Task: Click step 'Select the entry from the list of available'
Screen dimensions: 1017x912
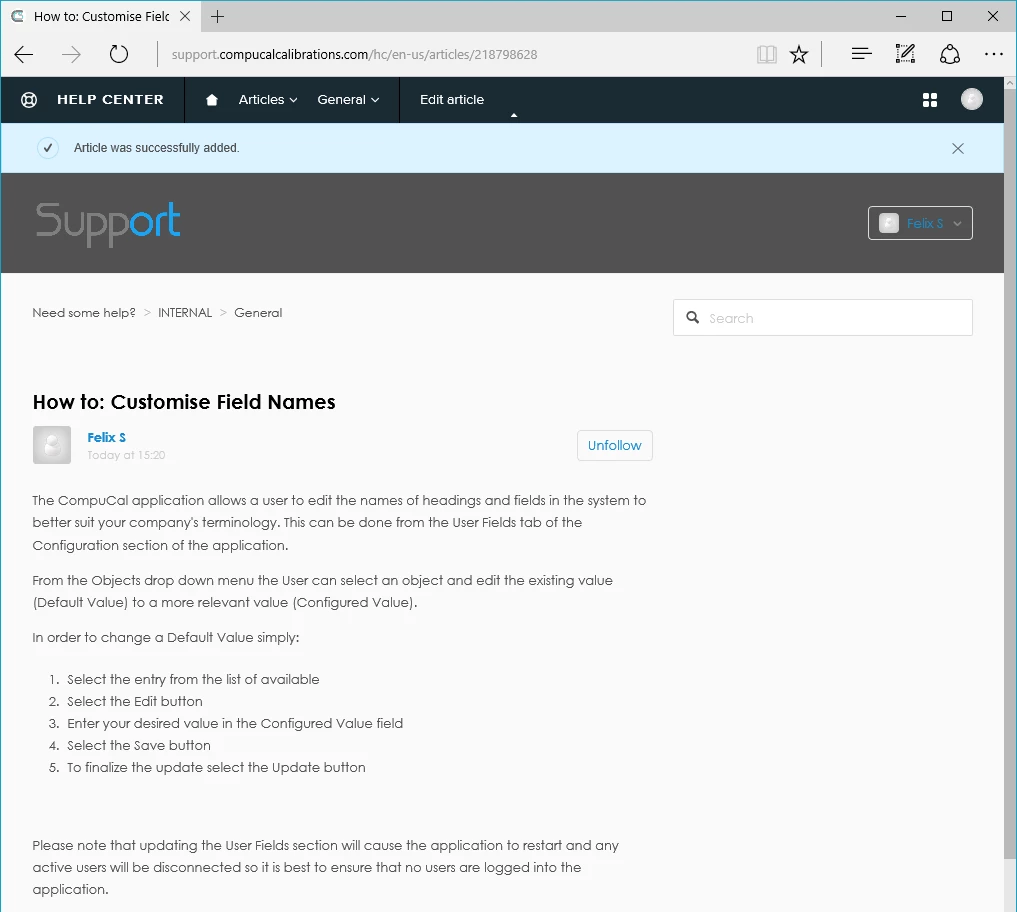Action: coord(193,679)
